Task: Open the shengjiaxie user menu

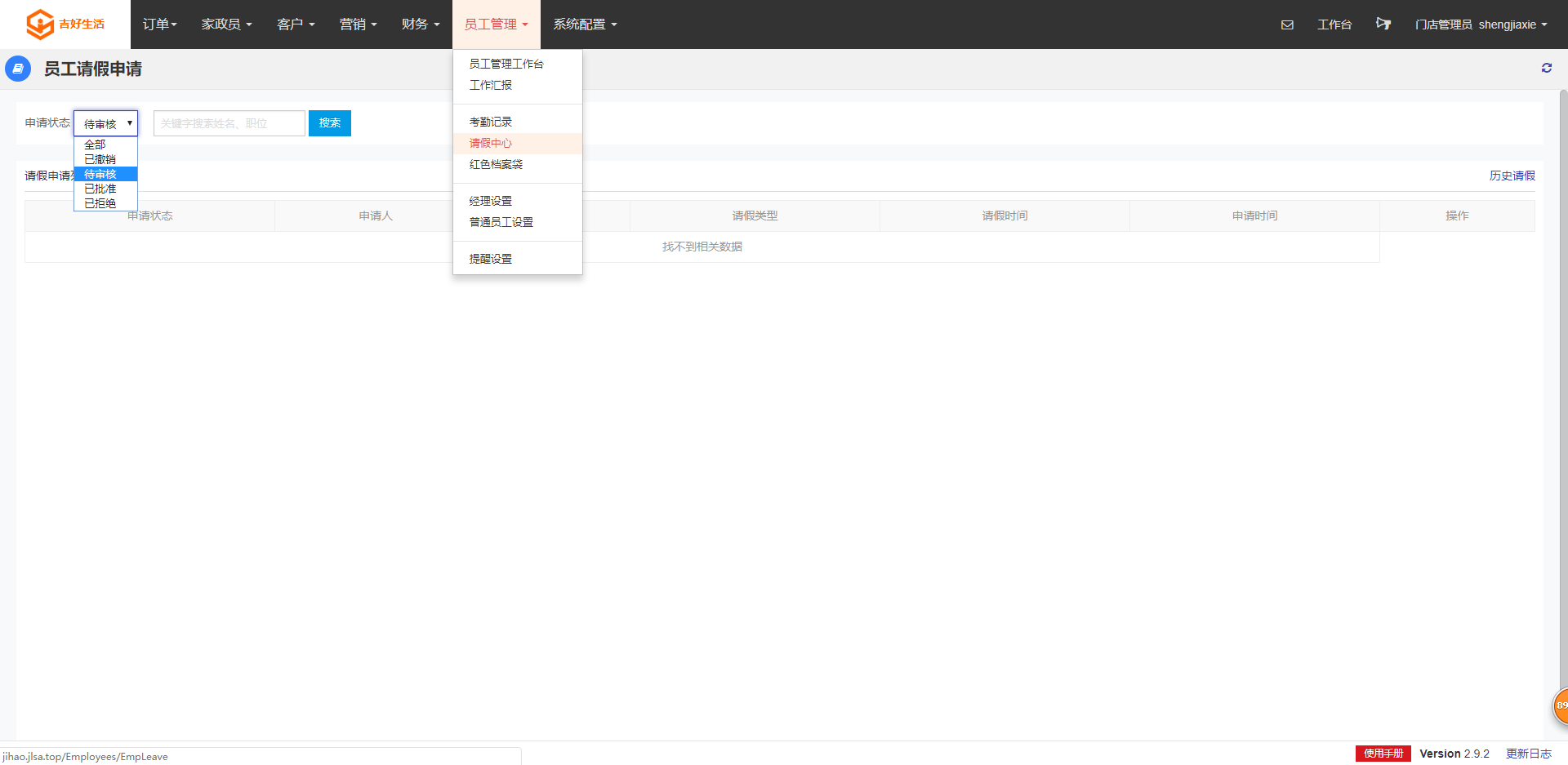Action: point(1481,24)
